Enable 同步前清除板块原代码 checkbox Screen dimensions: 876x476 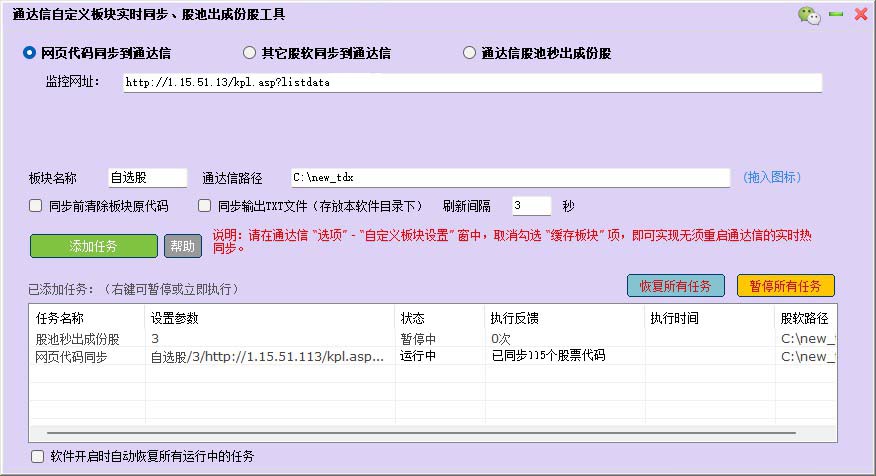pyautogui.click(x=36, y=207)
